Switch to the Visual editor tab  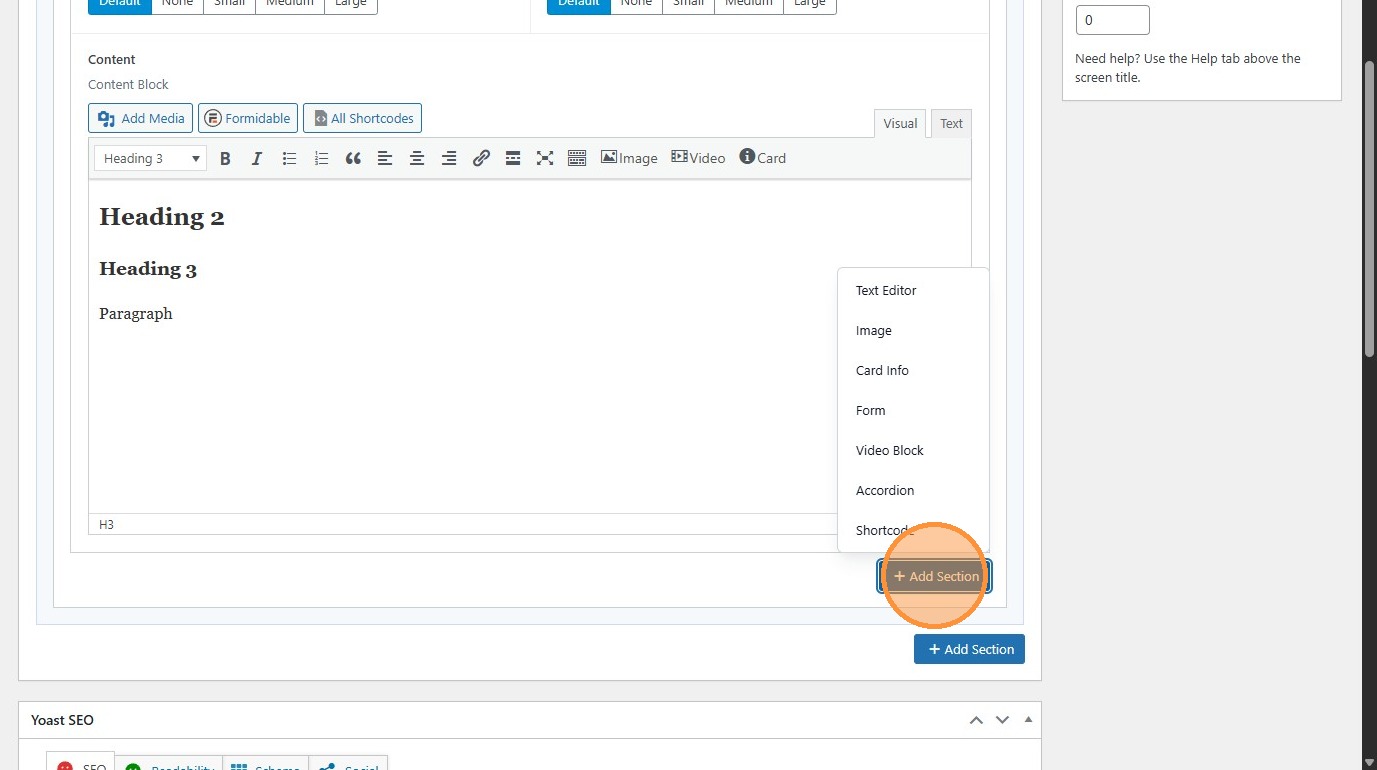(x=900, y=123)
